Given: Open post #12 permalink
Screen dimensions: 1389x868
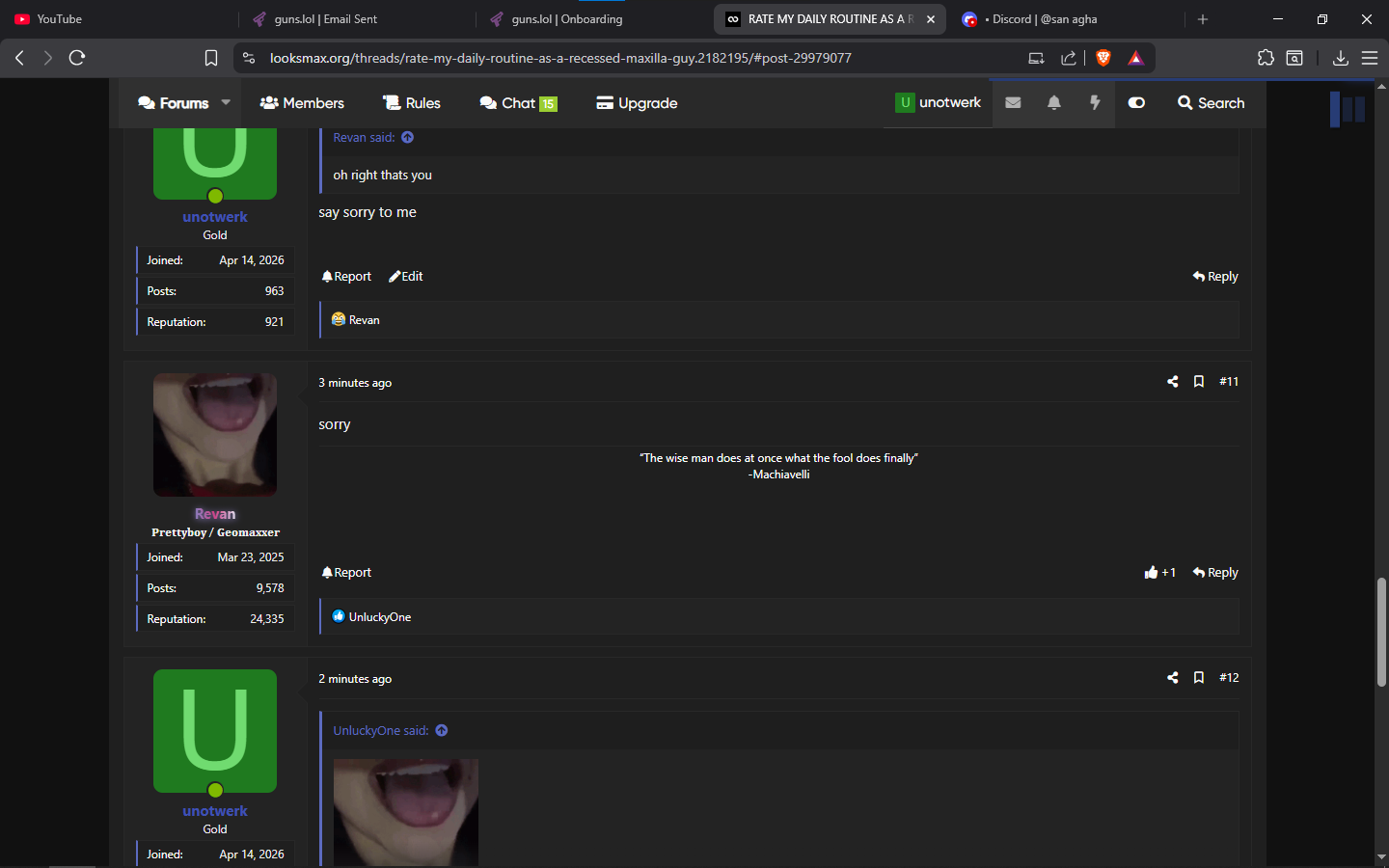Looking at the screenshot, I should click(1229, 677).
